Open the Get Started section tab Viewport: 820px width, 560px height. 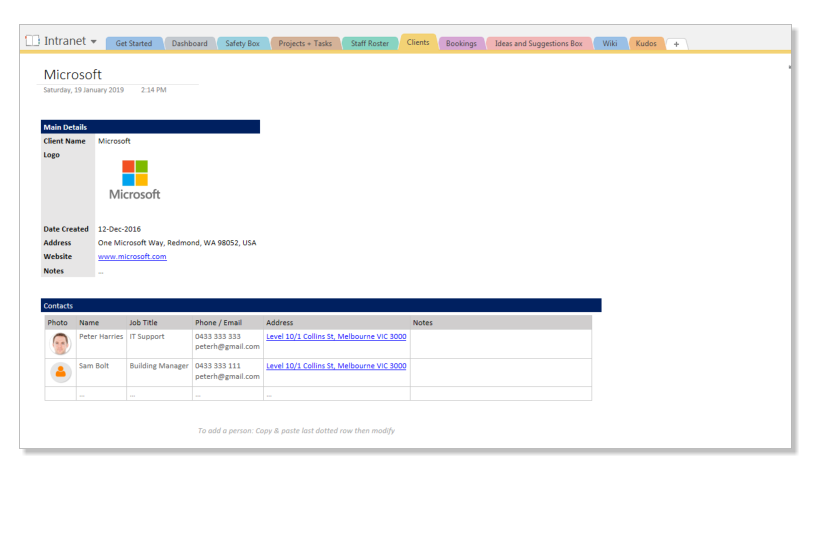pyautogui.click(x=134, y=43)
